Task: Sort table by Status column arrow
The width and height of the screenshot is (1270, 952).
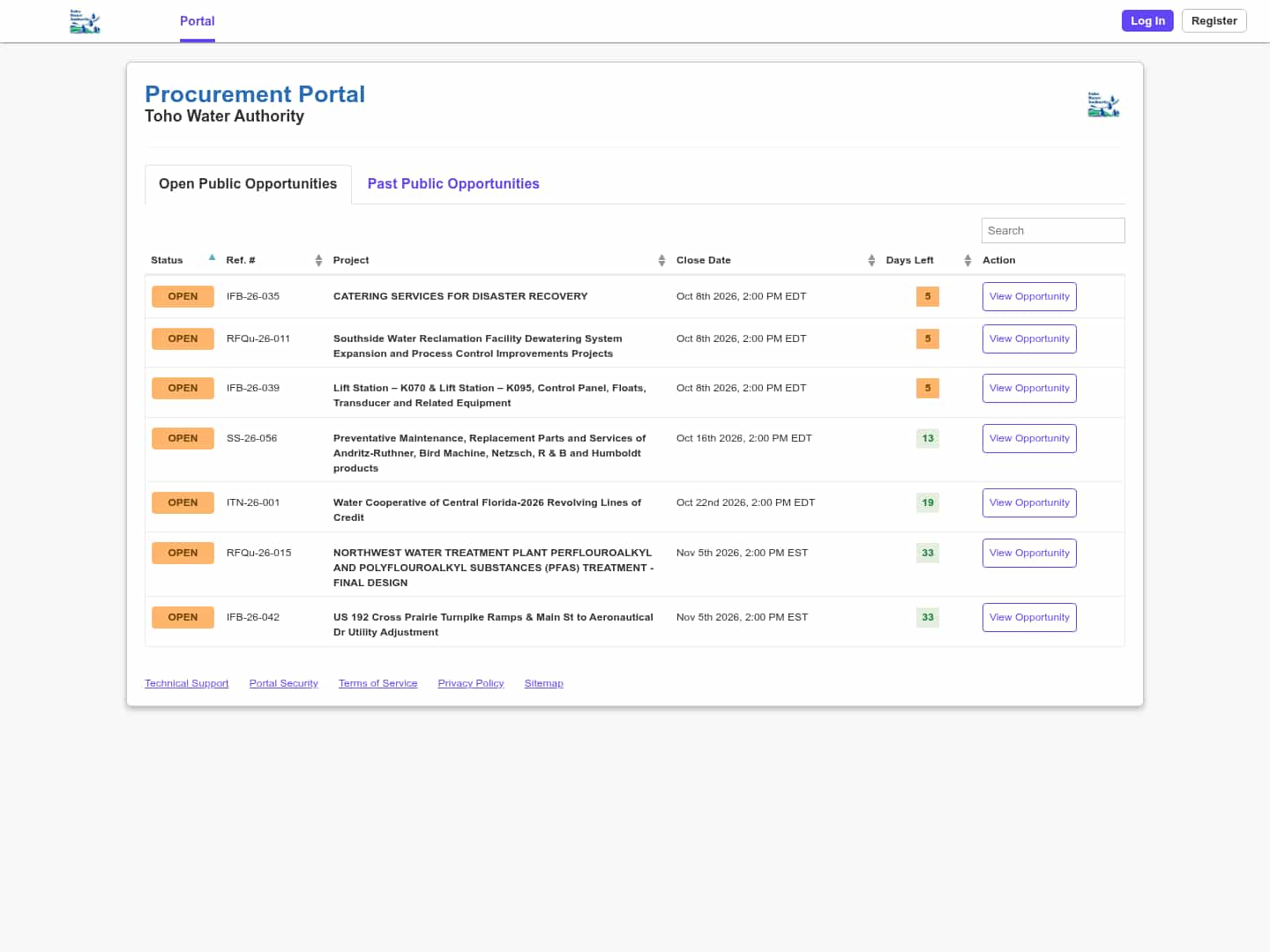Action: [x=212, y=257]
